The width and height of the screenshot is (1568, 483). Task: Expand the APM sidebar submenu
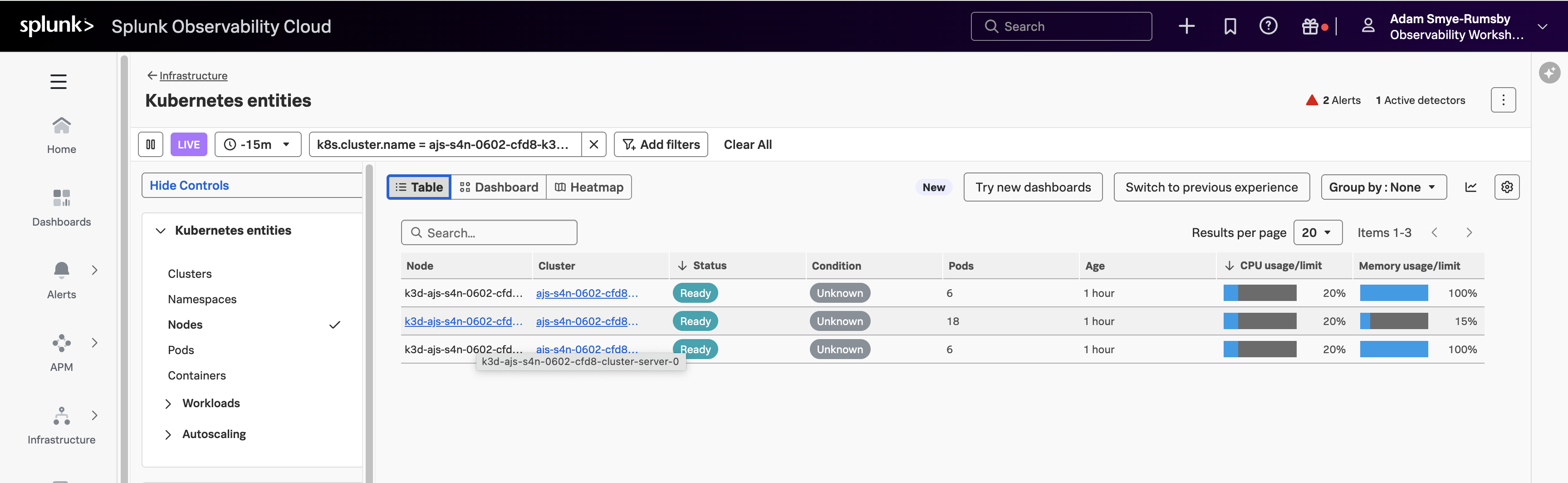94,342
